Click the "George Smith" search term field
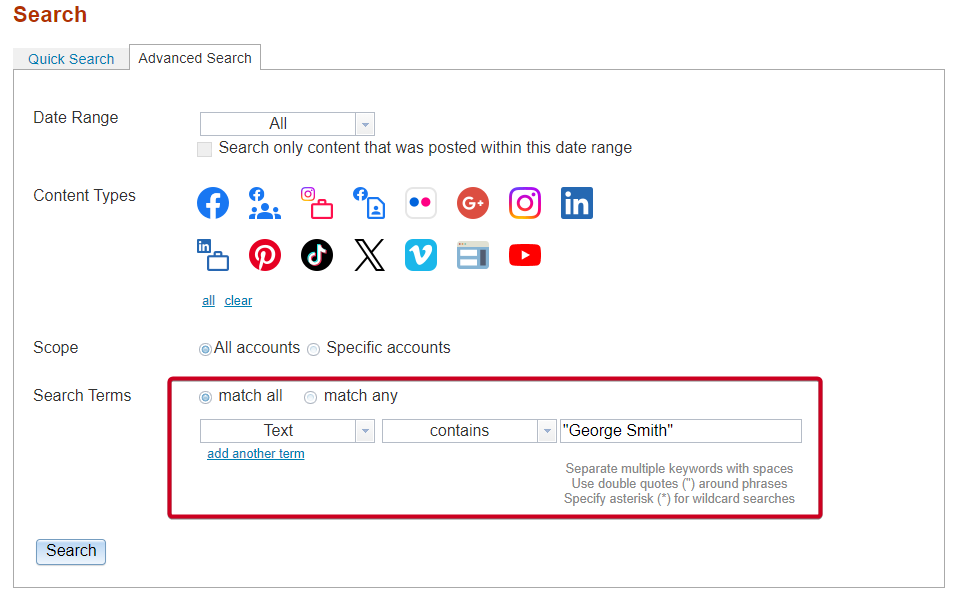 [681, 431]
